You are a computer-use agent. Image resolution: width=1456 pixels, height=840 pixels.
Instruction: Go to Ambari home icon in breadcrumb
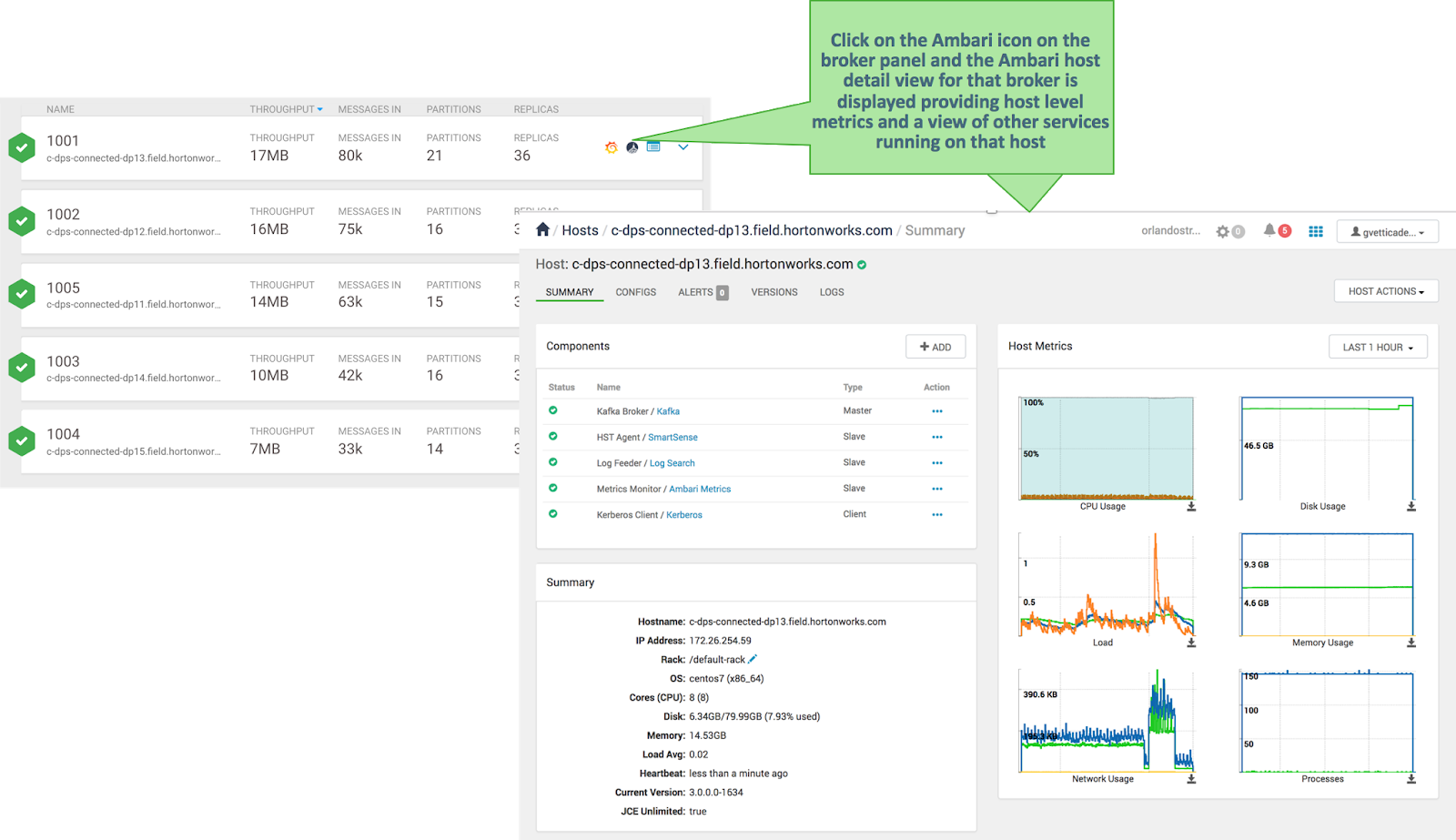tap(543, 229)
